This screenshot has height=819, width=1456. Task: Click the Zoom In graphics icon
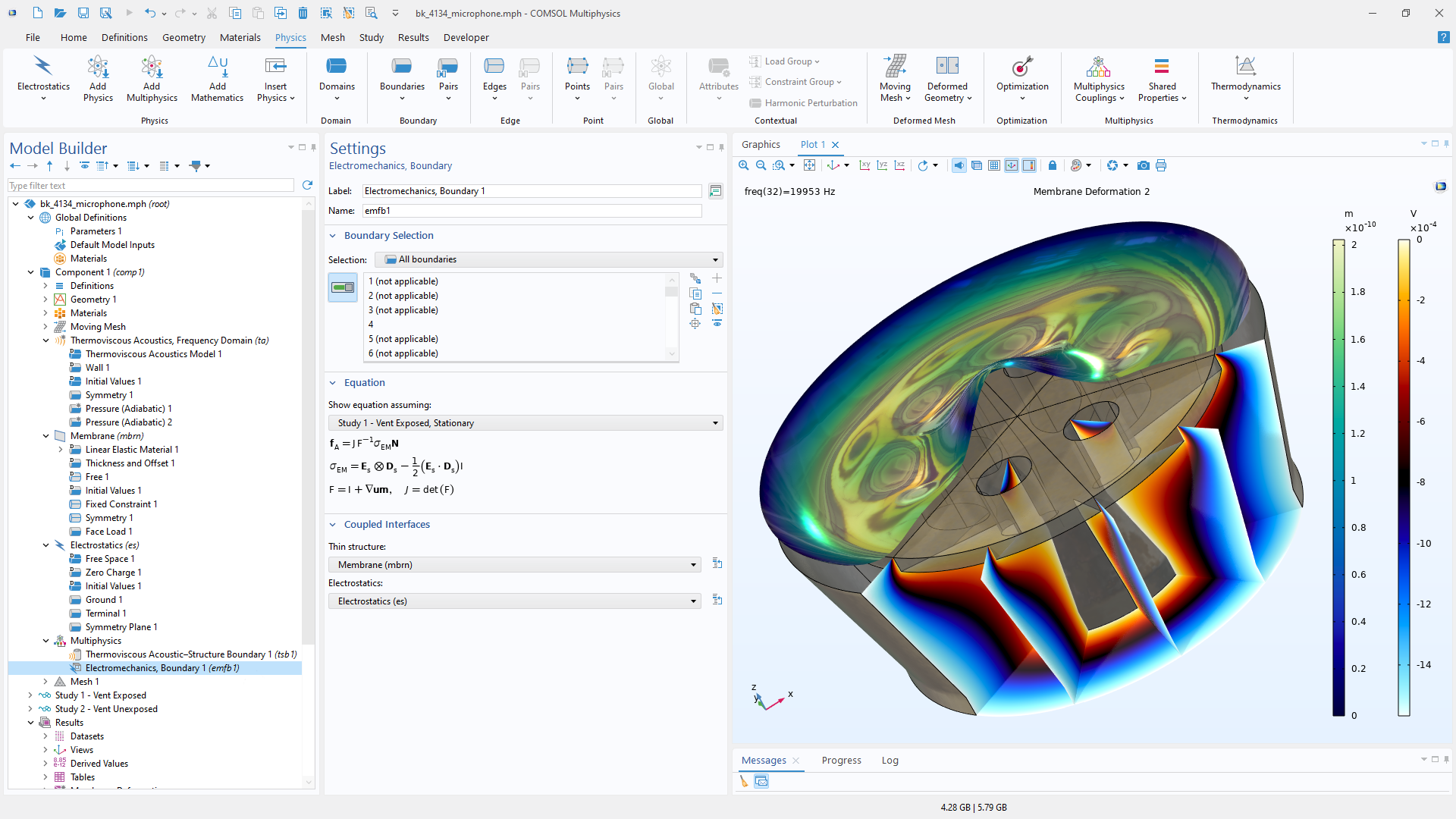(743, 165)
